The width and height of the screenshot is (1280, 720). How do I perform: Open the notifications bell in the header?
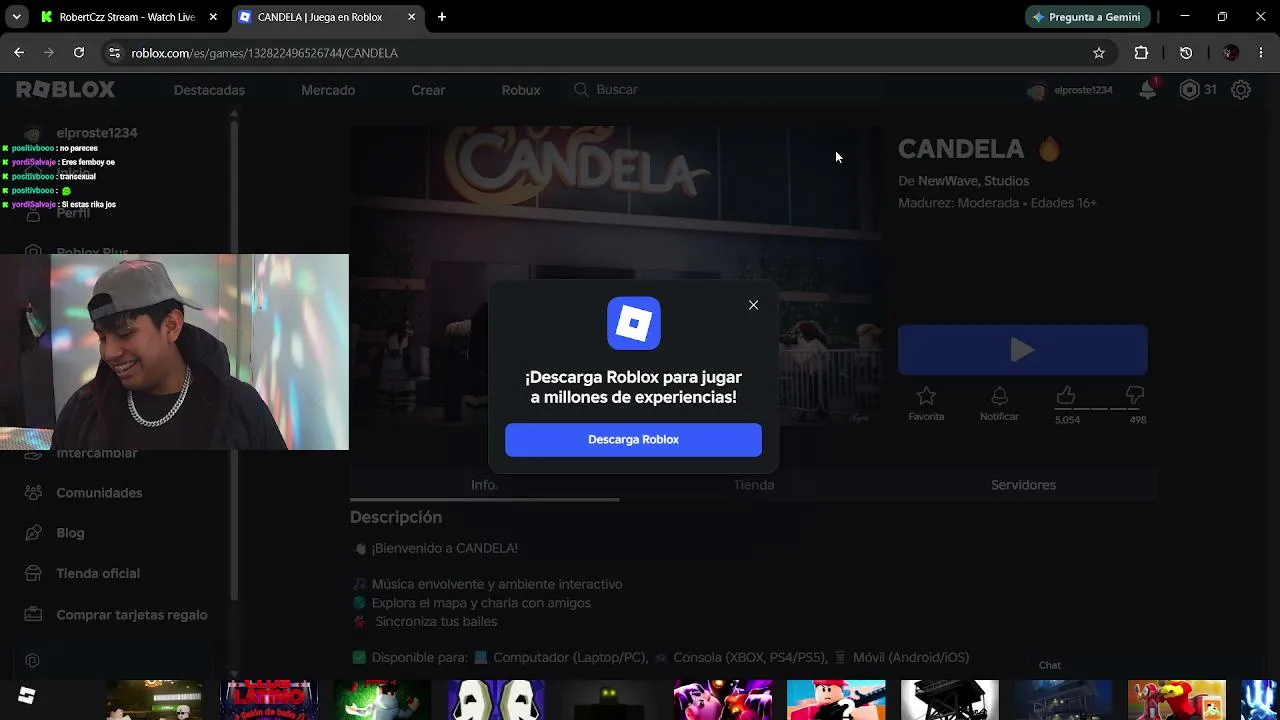[x=1148, y=90]
